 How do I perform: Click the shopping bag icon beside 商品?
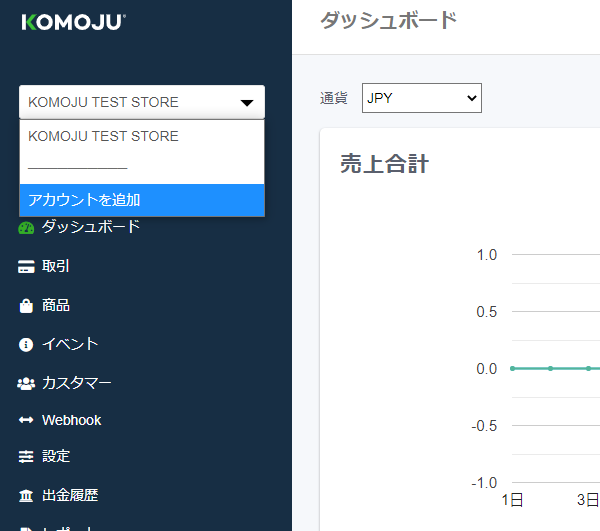pos(26,306)
